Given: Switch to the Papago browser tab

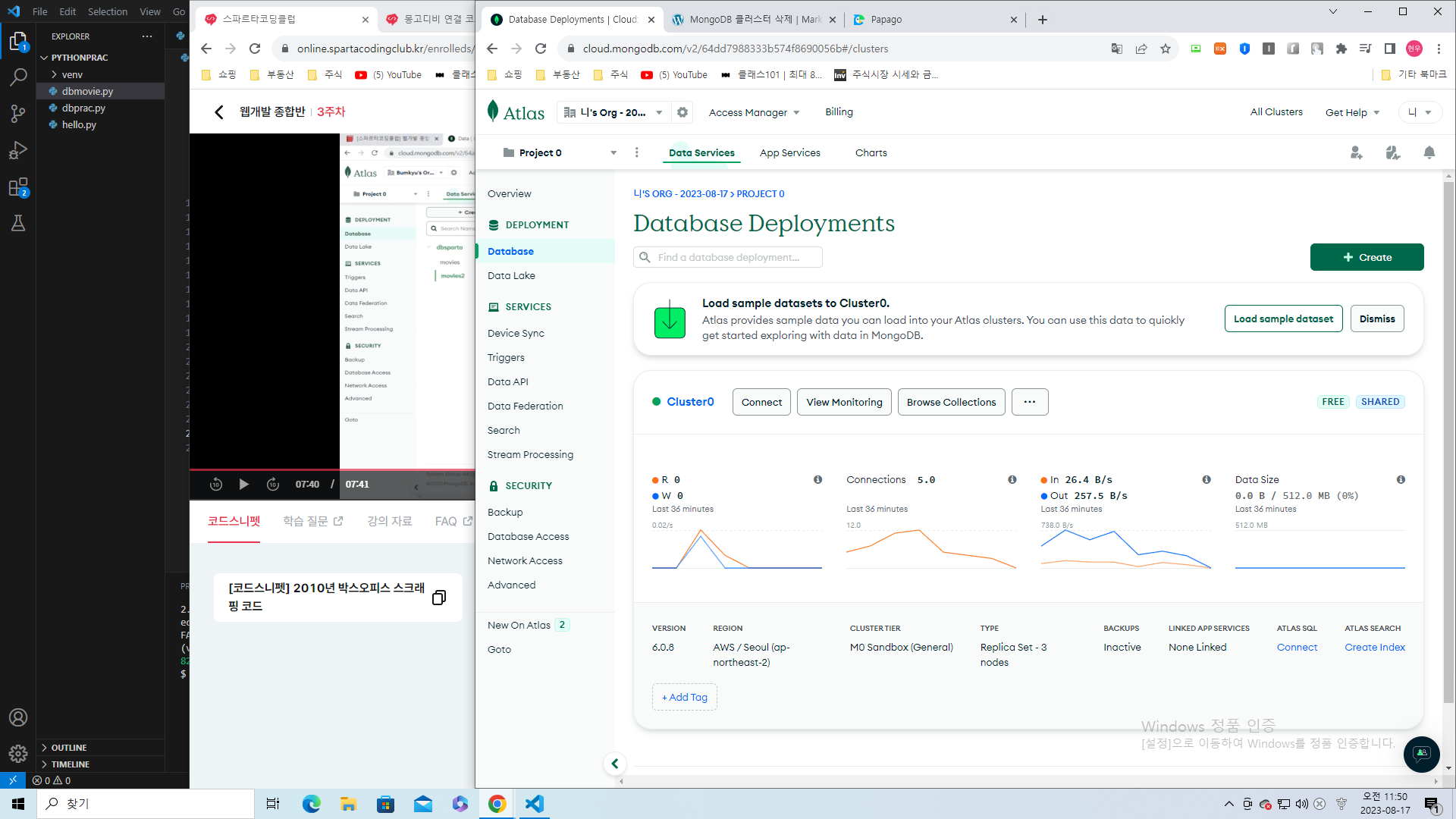Looking at the screenshot, I should tap(934, 20).
